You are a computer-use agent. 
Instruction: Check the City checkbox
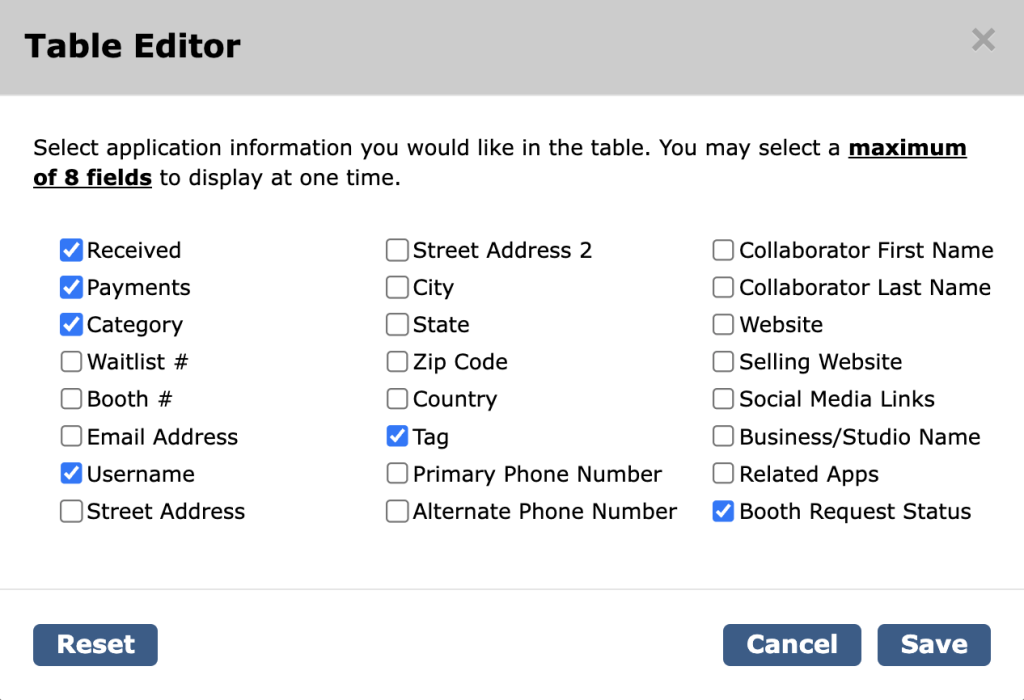point(397,287)
